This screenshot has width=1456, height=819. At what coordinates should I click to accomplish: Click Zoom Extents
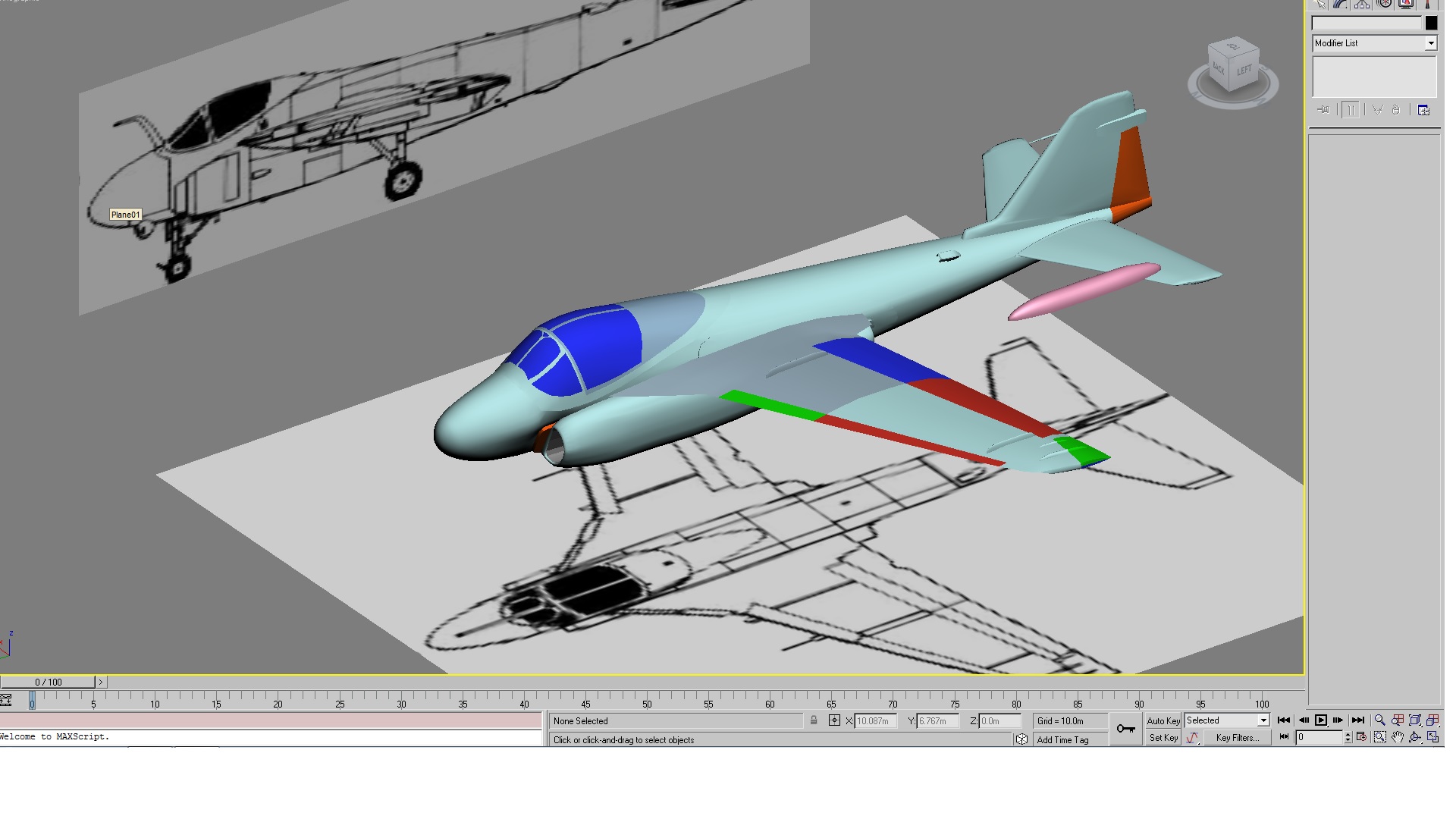(x=1415, y=720)
